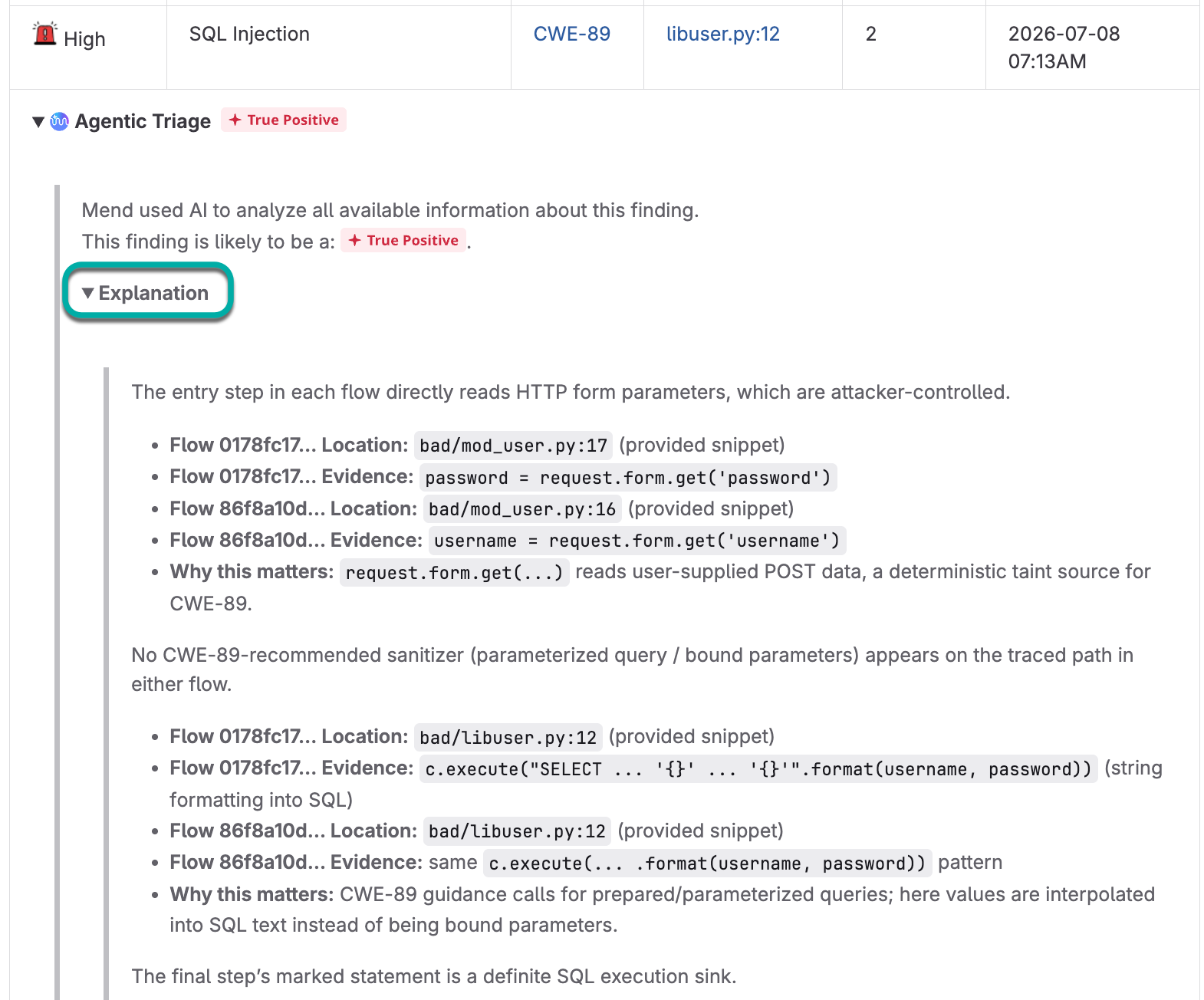
Task: Click the first bad/libuser.py:12 code snippet
Action: pyautogui.click(x=508, y=738)
